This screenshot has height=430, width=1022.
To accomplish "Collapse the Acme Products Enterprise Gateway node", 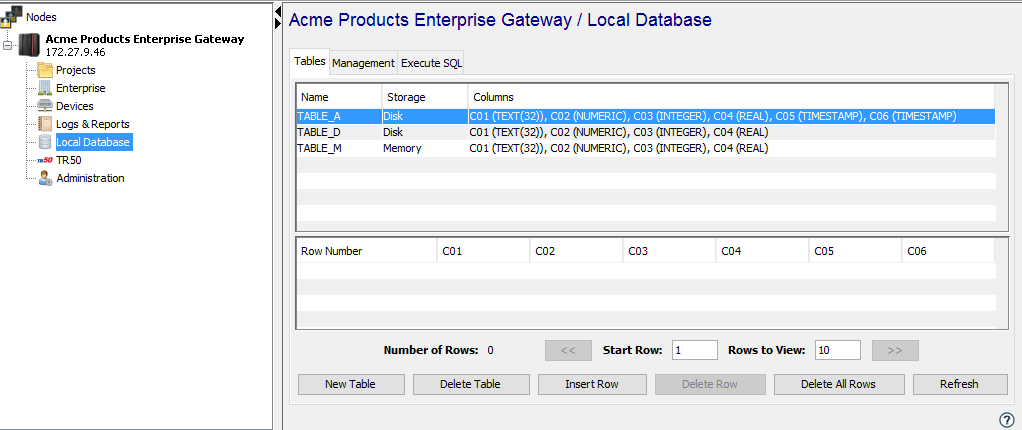I will pos(8,45).
